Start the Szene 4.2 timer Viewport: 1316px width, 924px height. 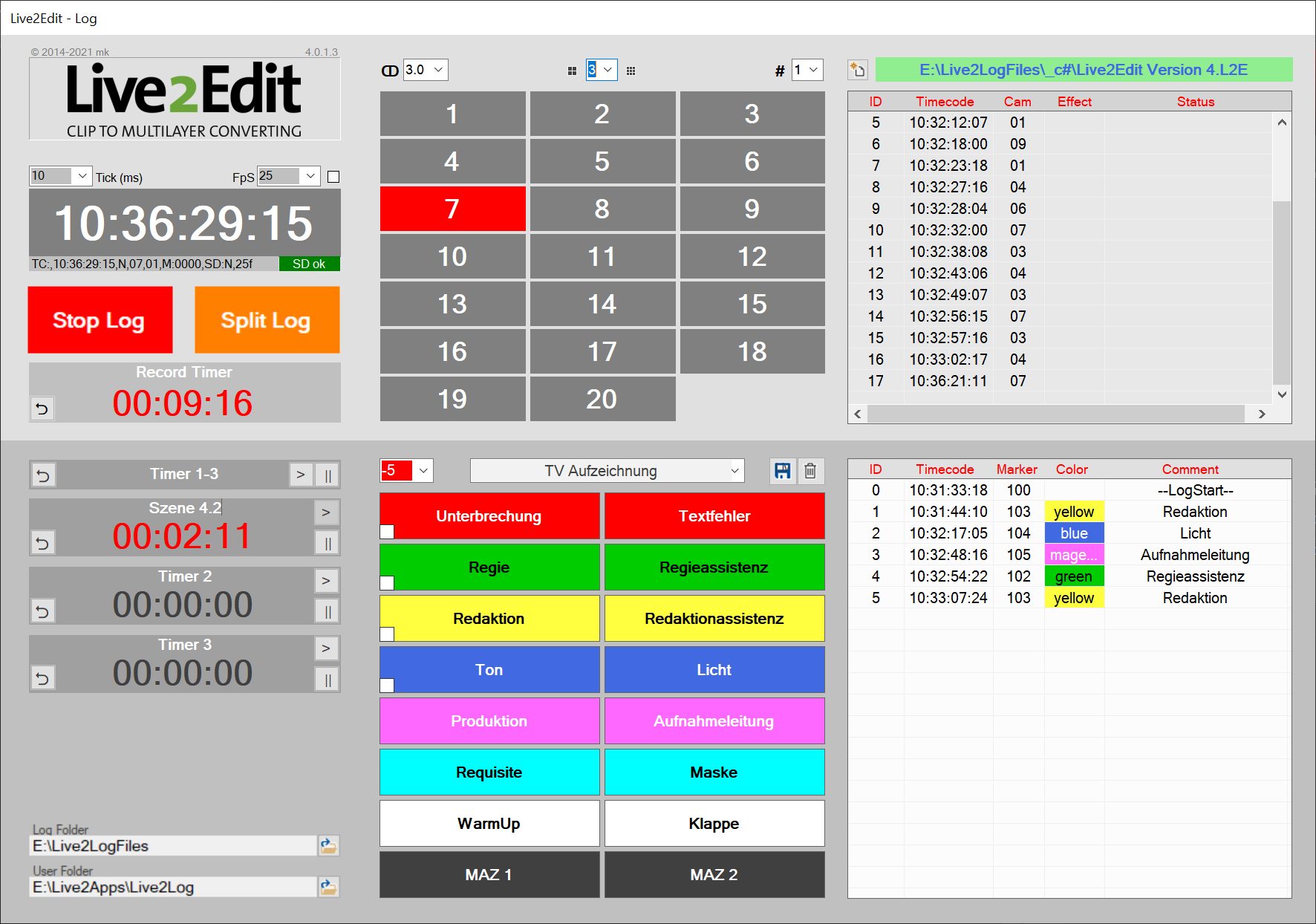pyautogui.click(x=326, y=513)
